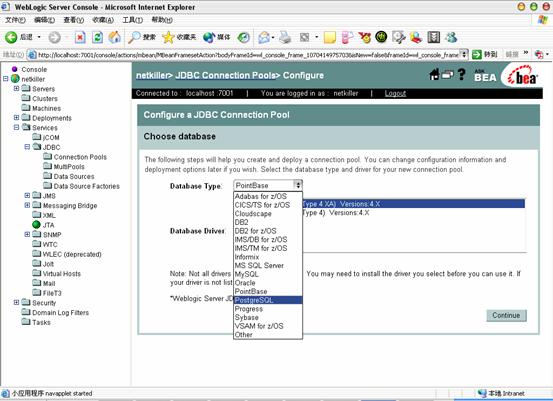Click the Continue button
Viewport: 553px width, 401px height.
pos(506,315)
